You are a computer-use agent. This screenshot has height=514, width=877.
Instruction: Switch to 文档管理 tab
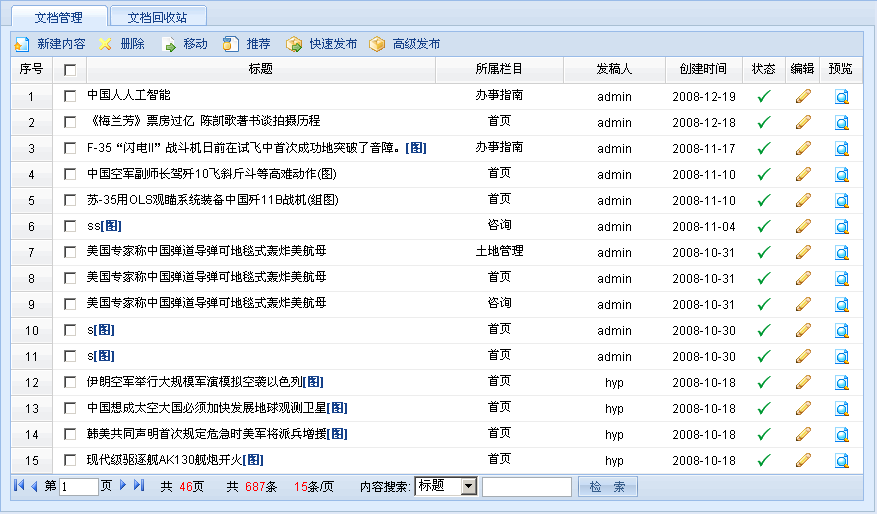[x=59, y=17]
